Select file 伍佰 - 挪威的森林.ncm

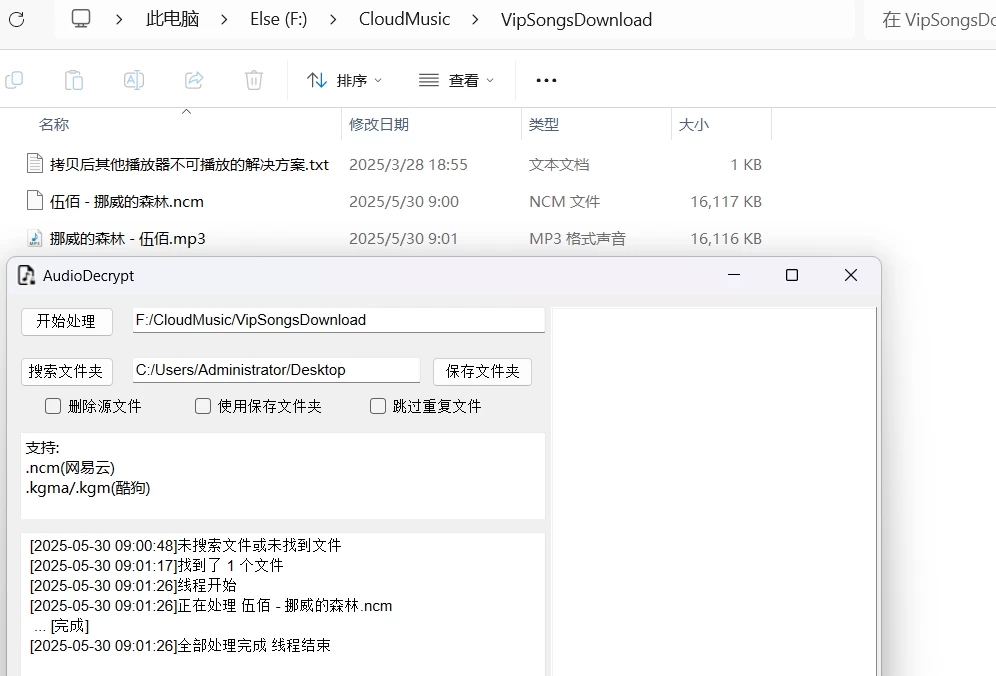(x=127, y=201)
